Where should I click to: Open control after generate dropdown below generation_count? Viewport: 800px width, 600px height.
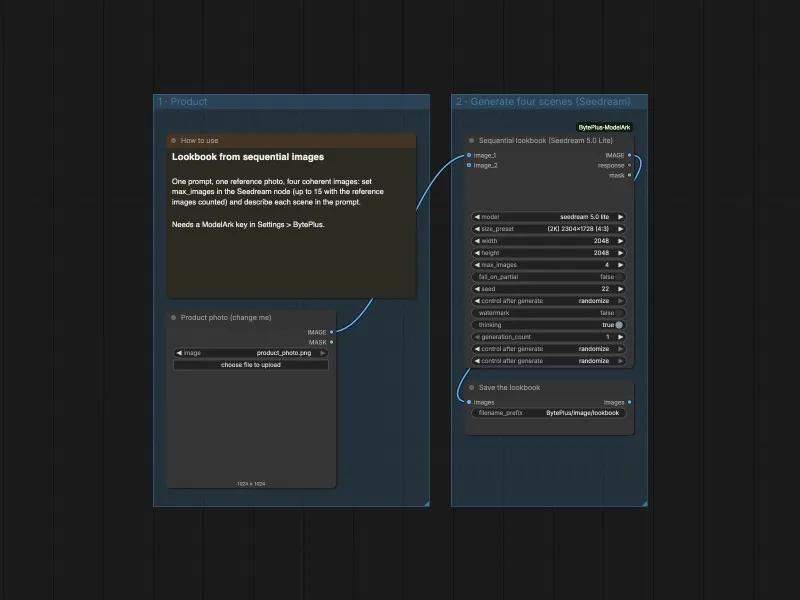[x=548, y=348]
